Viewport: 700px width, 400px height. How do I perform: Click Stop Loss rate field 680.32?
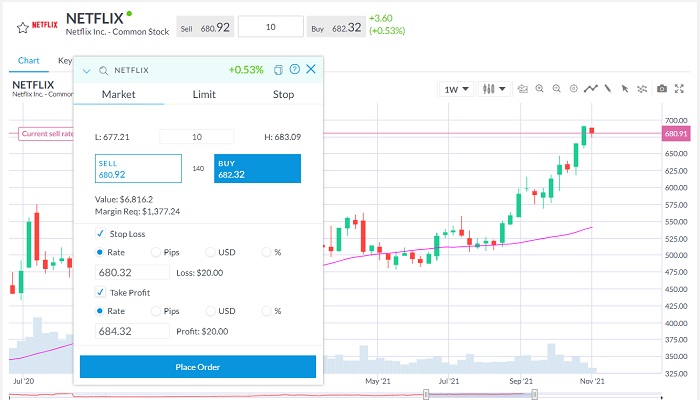[x=132, y=272]
